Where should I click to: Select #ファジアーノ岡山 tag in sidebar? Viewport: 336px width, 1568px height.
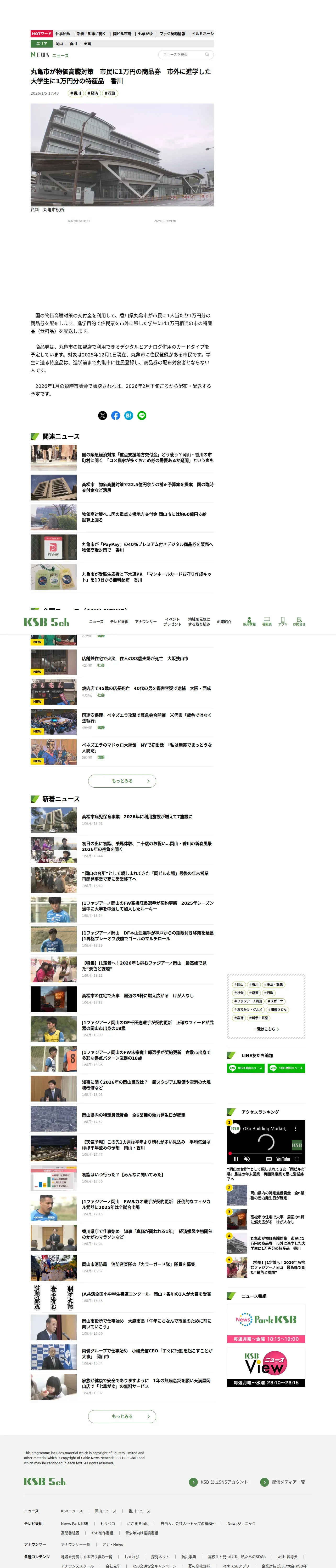[x=248, y=1001]
